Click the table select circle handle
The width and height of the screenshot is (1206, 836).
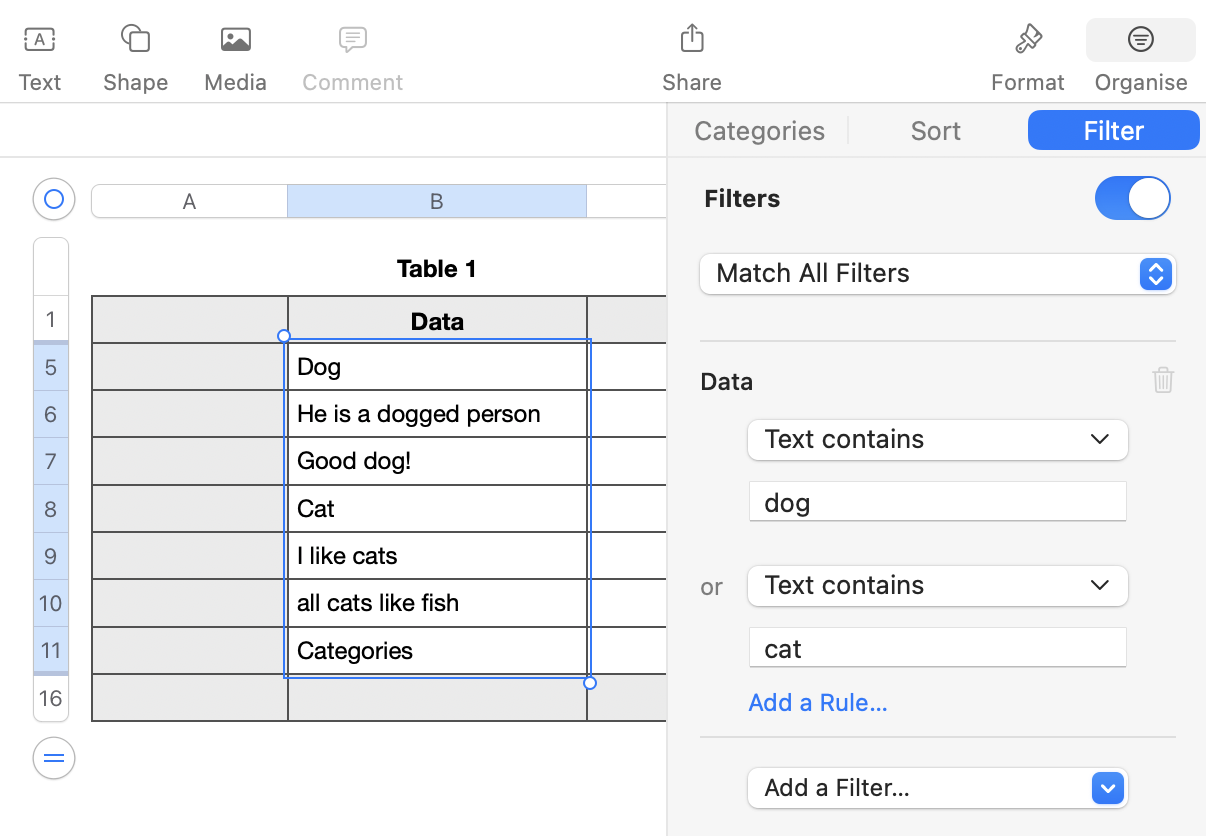coord(54,199)
